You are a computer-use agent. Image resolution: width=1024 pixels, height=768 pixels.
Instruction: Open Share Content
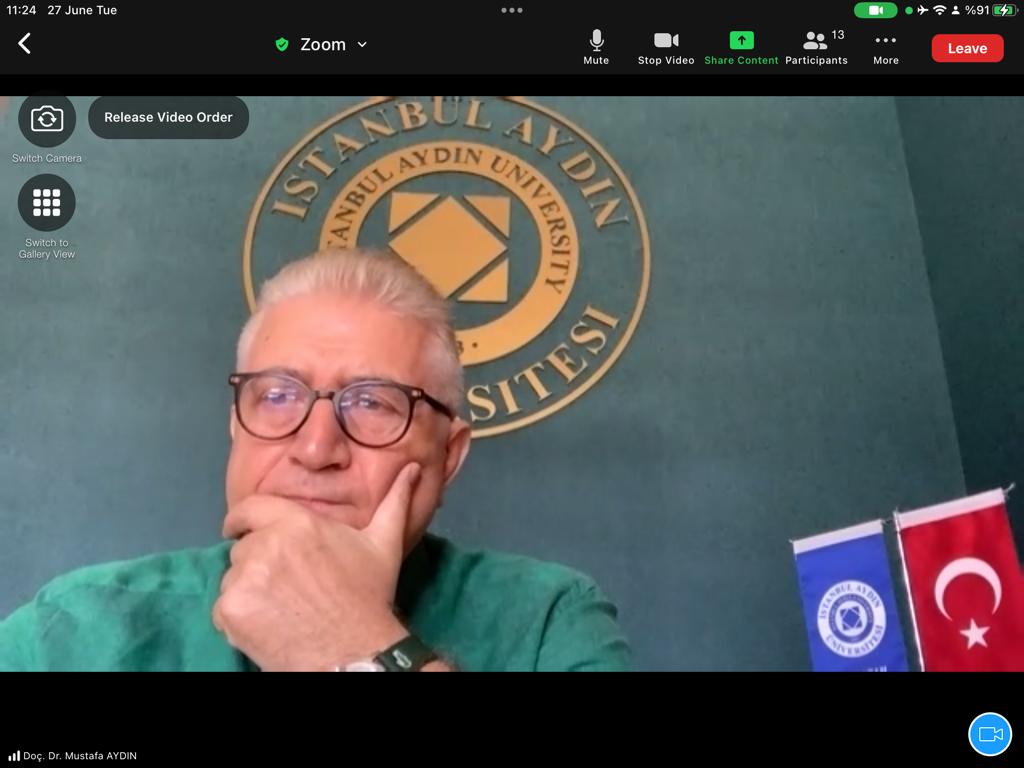point(741,48)
